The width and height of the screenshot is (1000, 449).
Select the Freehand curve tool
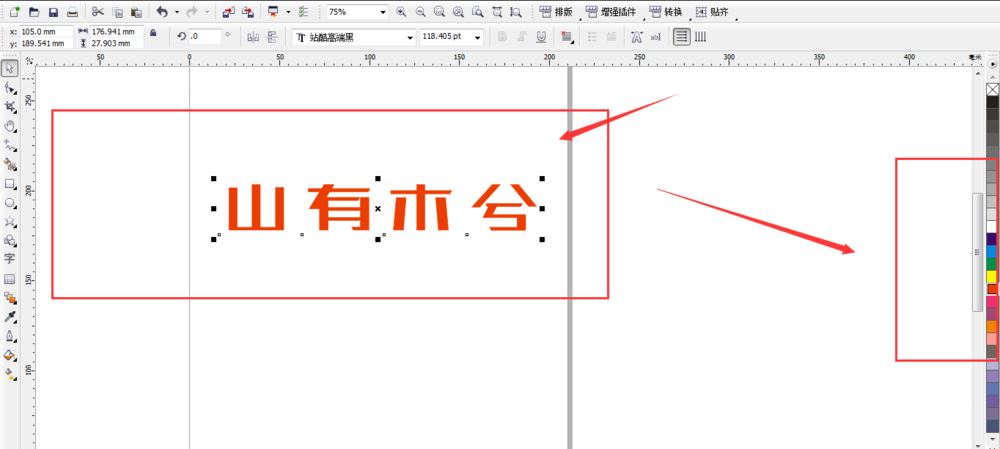pyautogui.click(x=10, y=145)
